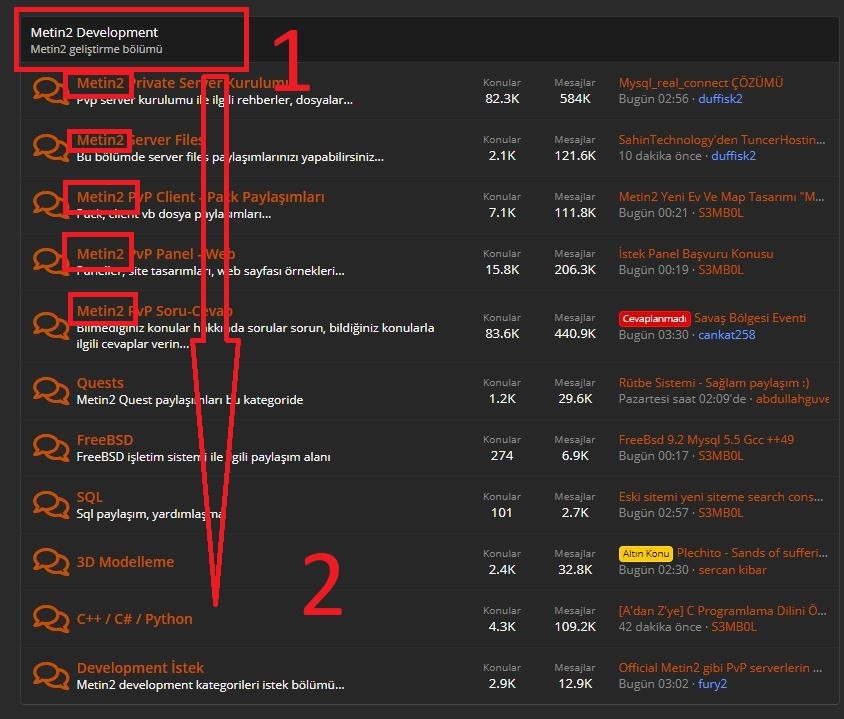
Task: Click the chat icon beside Quests
Action: tap(51, 391)
